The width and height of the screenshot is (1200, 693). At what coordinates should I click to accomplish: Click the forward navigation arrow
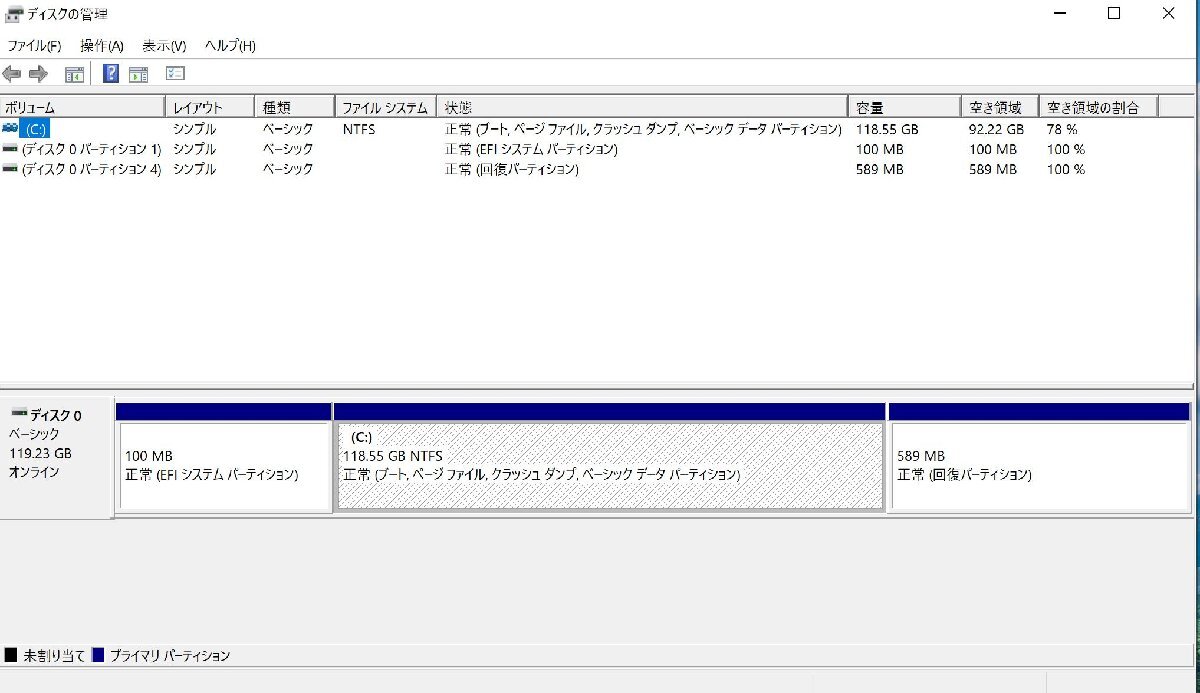[x=38, y=72]
